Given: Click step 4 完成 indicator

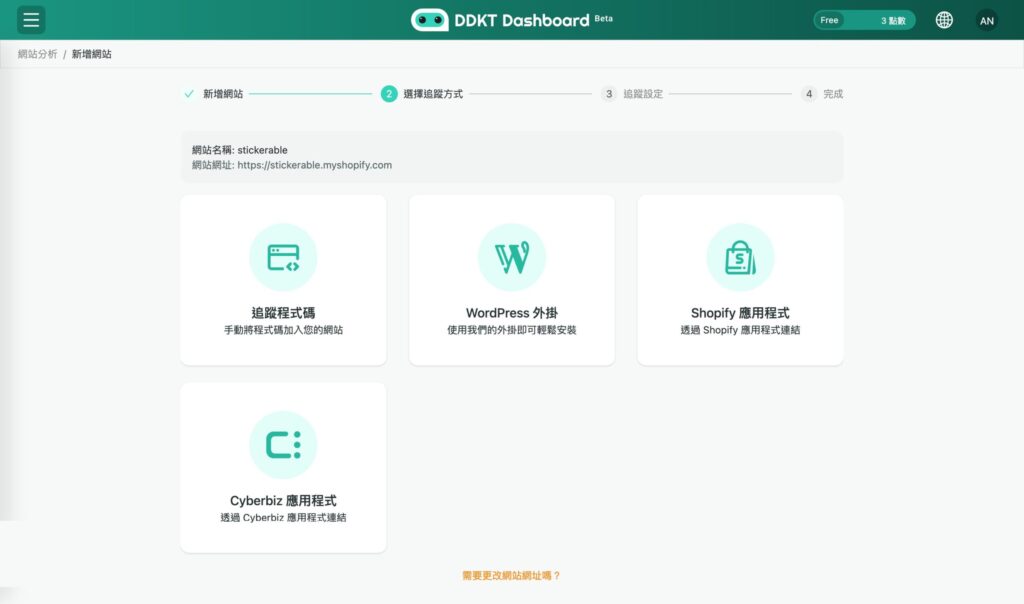Looking at the screenshot, I should pos(810,93).
